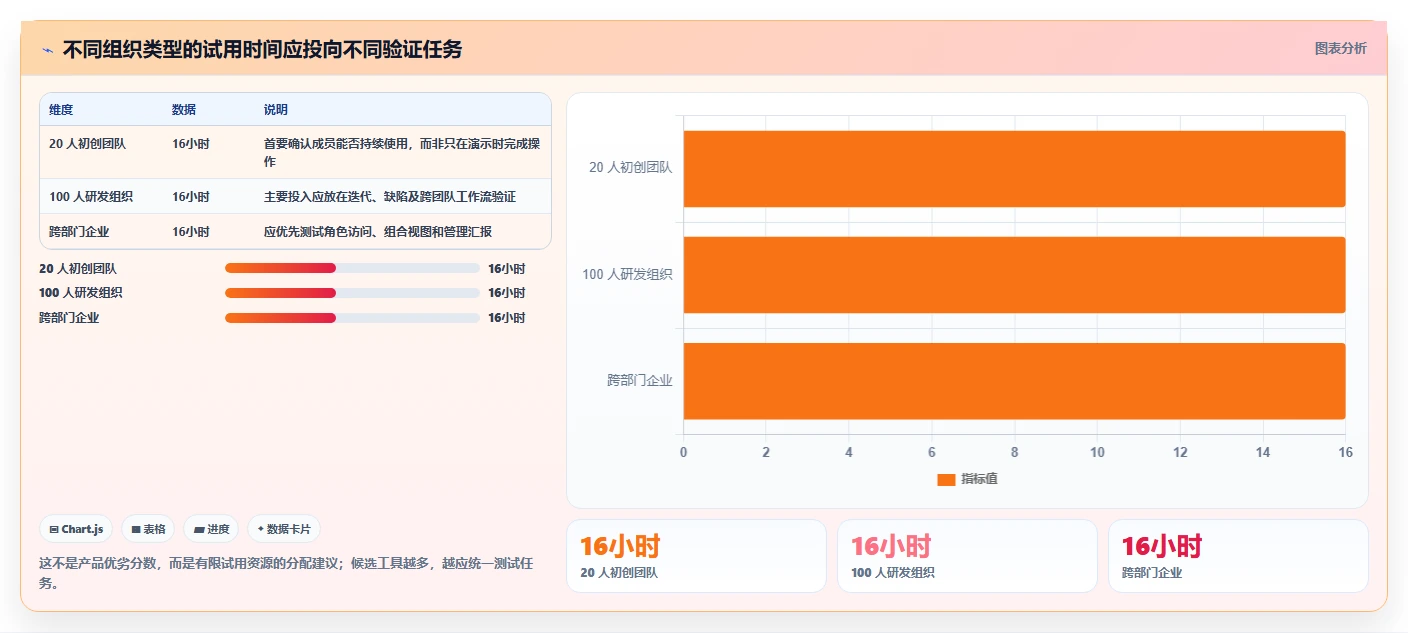Select the 数据卡片 tag chip
Image resolution: width=1408 pixels, height=633 pixels.
coord(284,529)
